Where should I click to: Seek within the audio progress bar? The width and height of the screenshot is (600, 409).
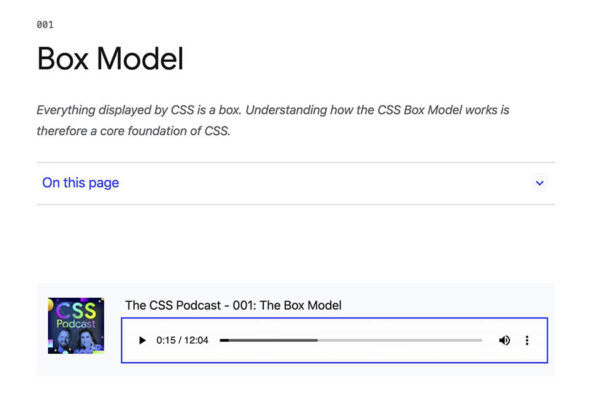350,341
